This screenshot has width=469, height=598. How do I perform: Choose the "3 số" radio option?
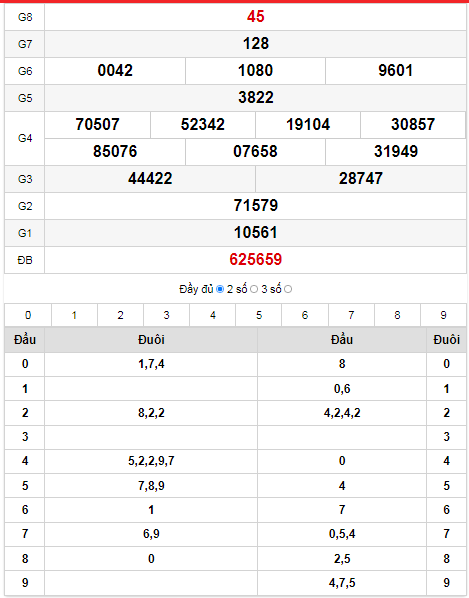288,289
